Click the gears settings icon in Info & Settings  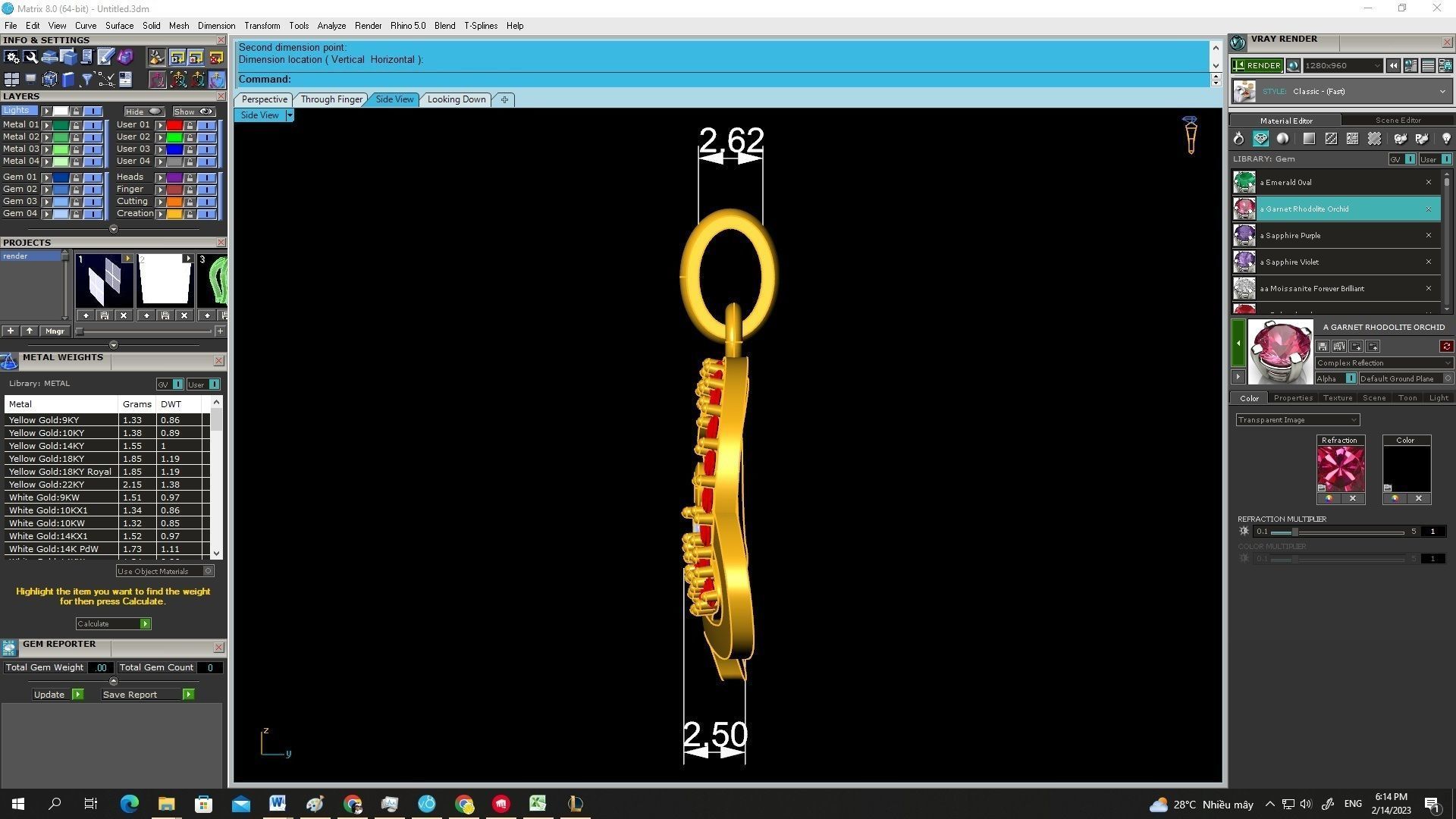pyautogui.click(x=12, y=57)
